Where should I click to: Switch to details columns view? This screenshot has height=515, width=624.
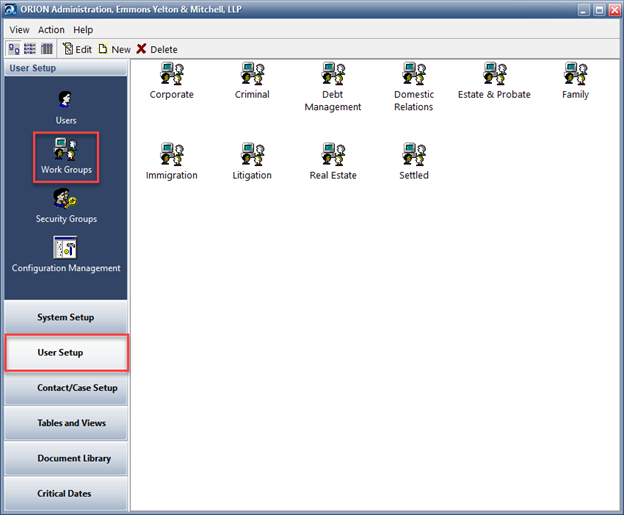pos(47,49)
